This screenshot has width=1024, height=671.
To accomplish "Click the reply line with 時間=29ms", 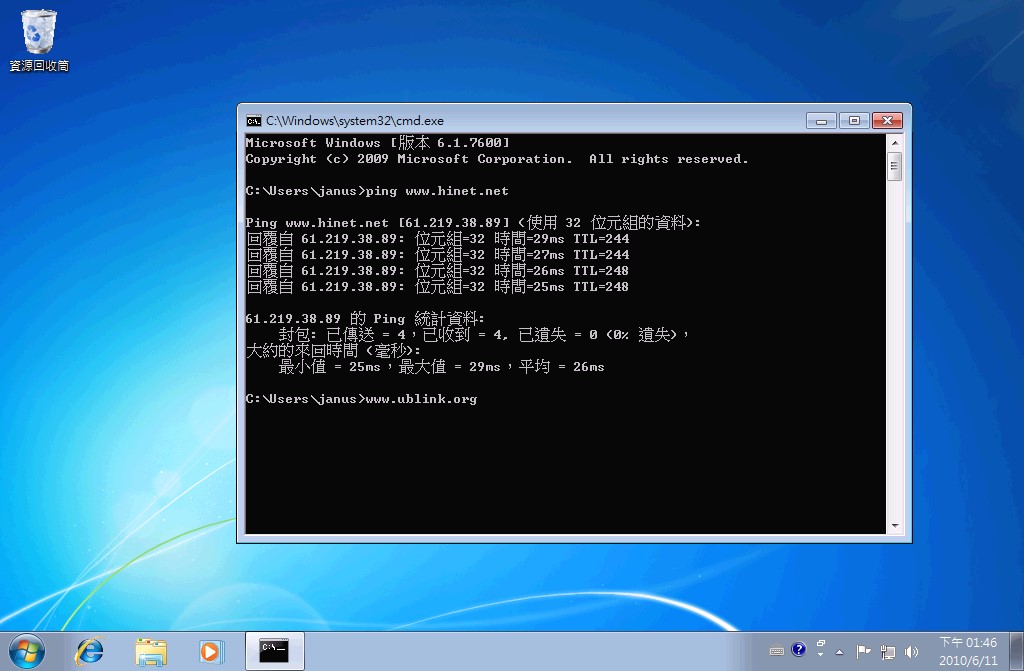I will [x=438, y=238].
